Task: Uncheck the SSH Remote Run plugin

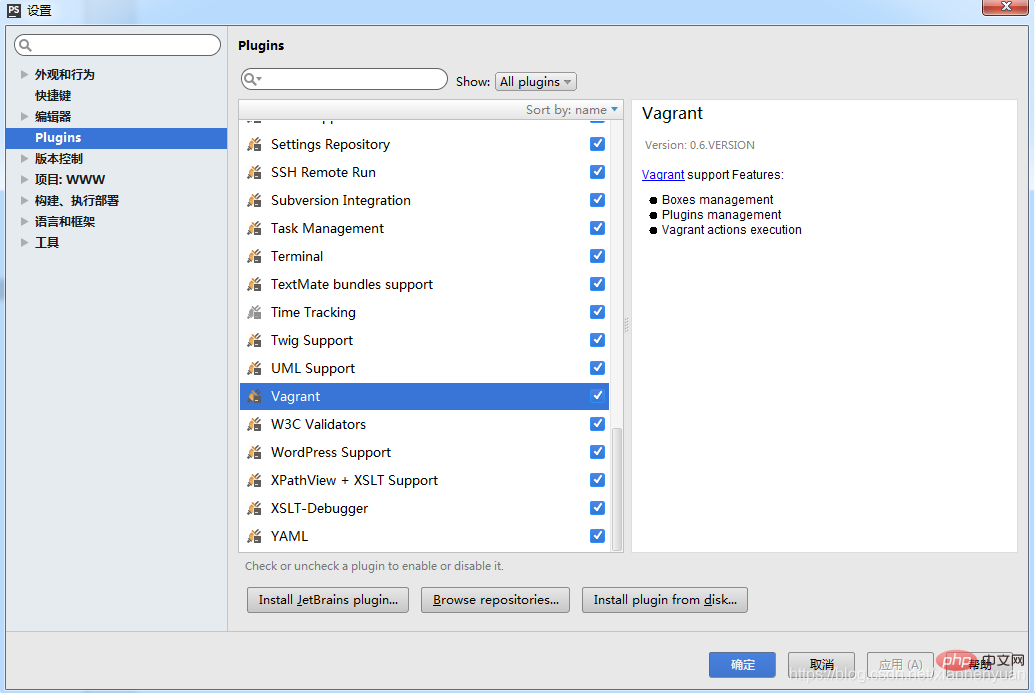Action: point(597,172)
